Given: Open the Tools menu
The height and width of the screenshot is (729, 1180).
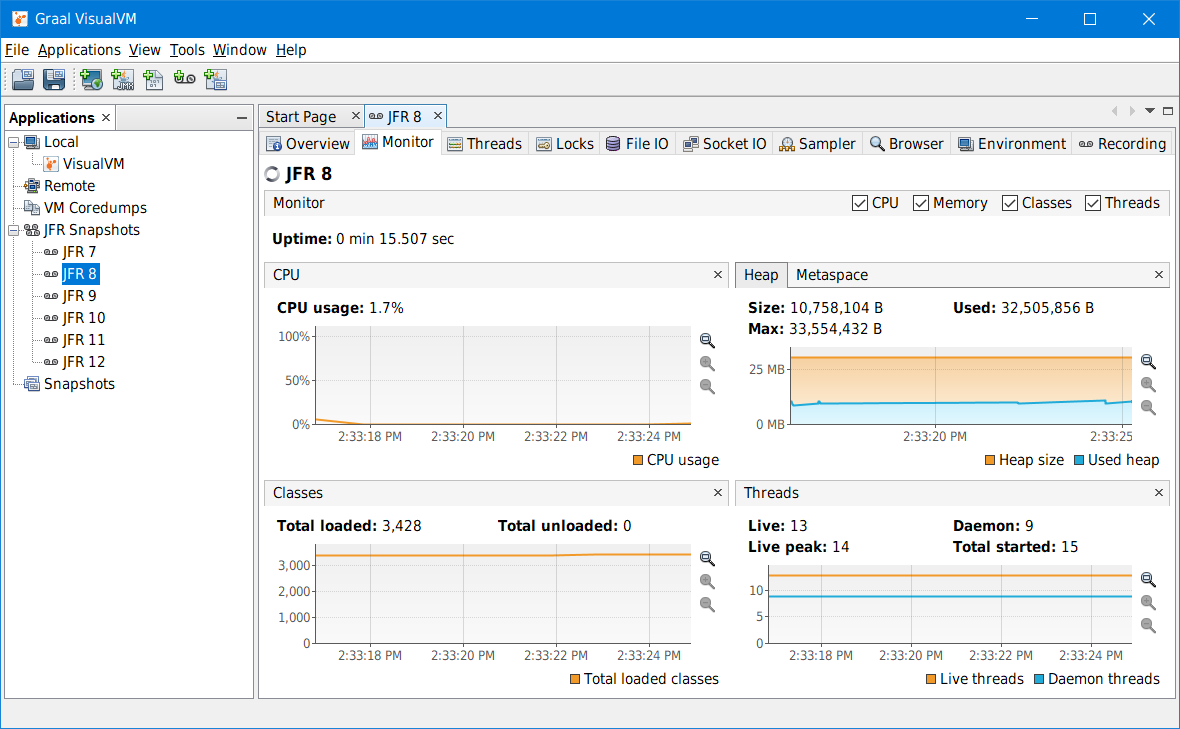Looking at the screenshot, I should tap(187, 50).
